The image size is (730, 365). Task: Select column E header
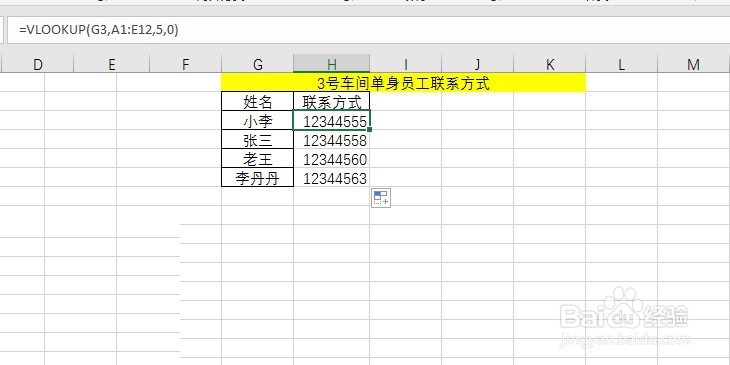tap(111, 64)
